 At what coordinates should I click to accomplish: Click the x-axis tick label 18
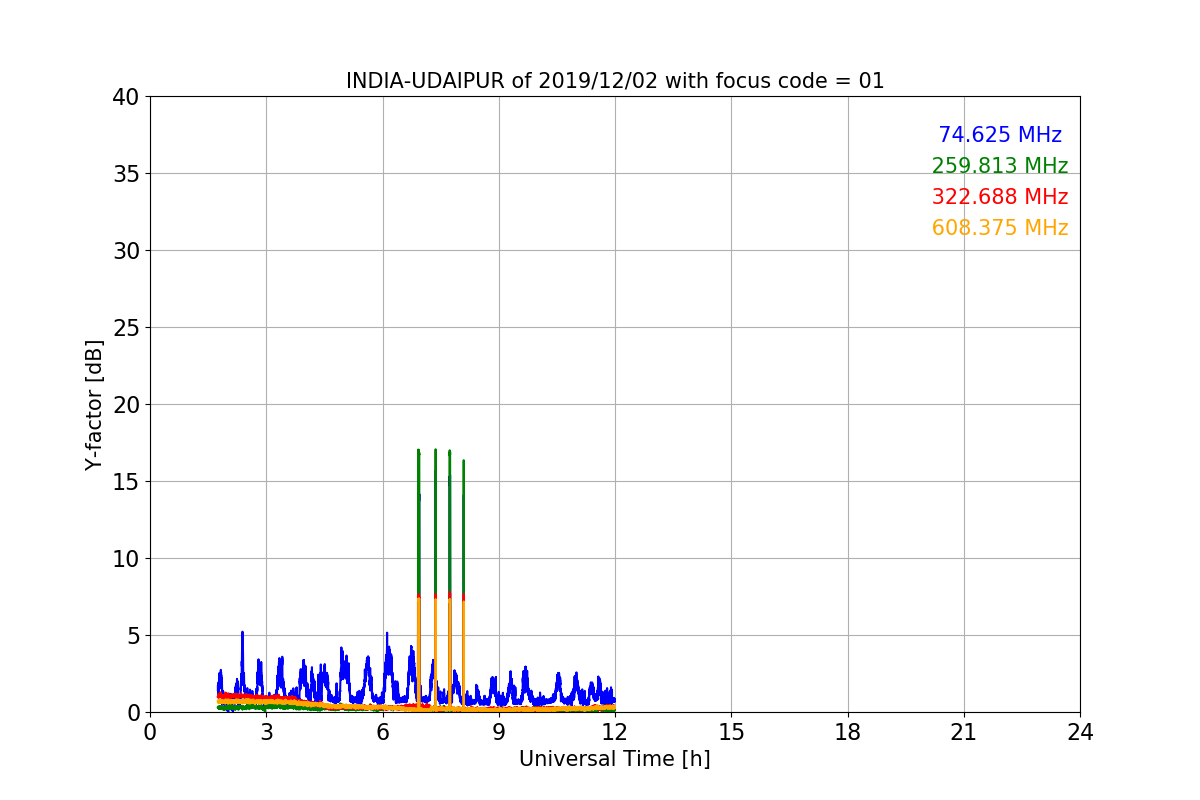point(848,732)
